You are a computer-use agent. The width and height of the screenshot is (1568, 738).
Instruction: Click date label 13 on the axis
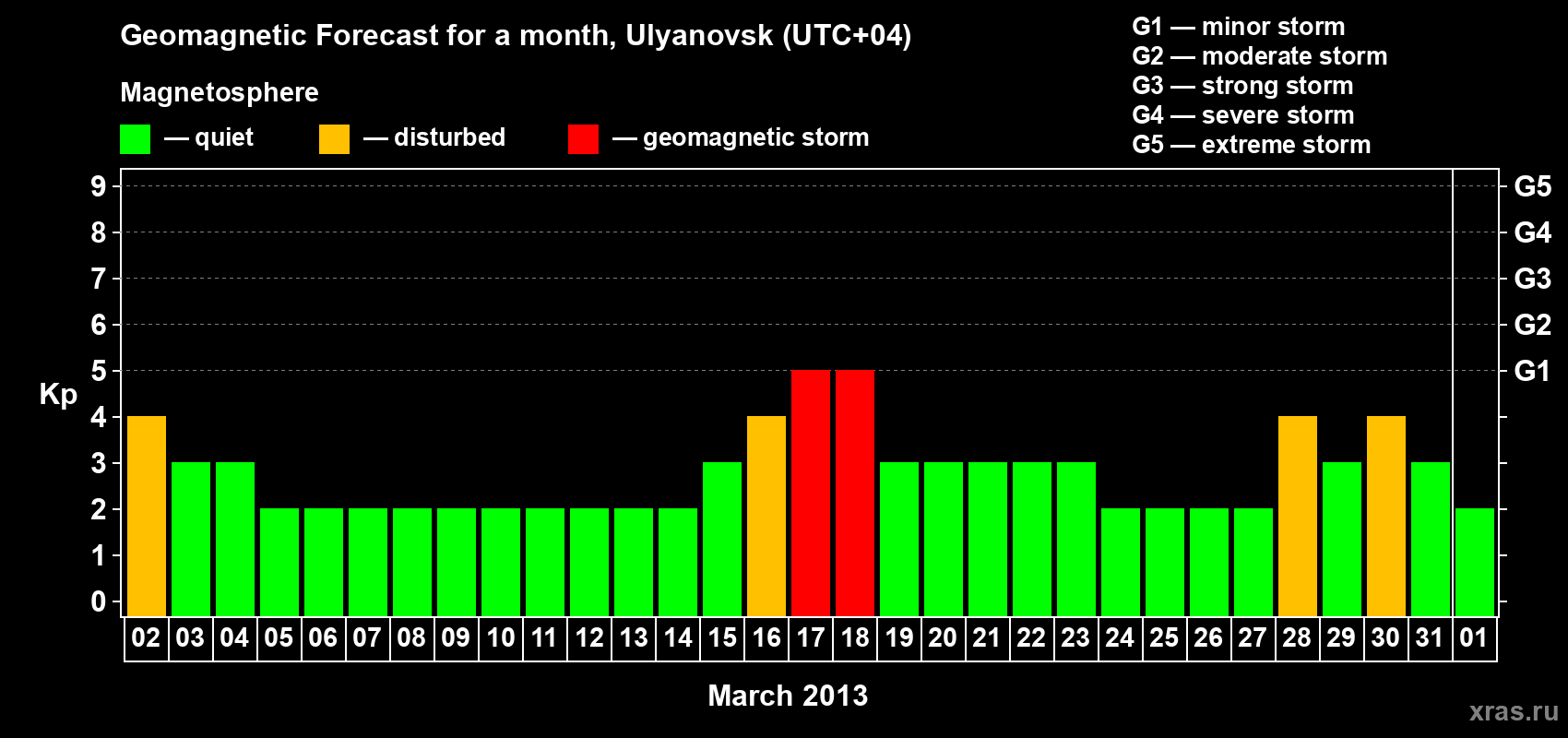tap(633, 637)
